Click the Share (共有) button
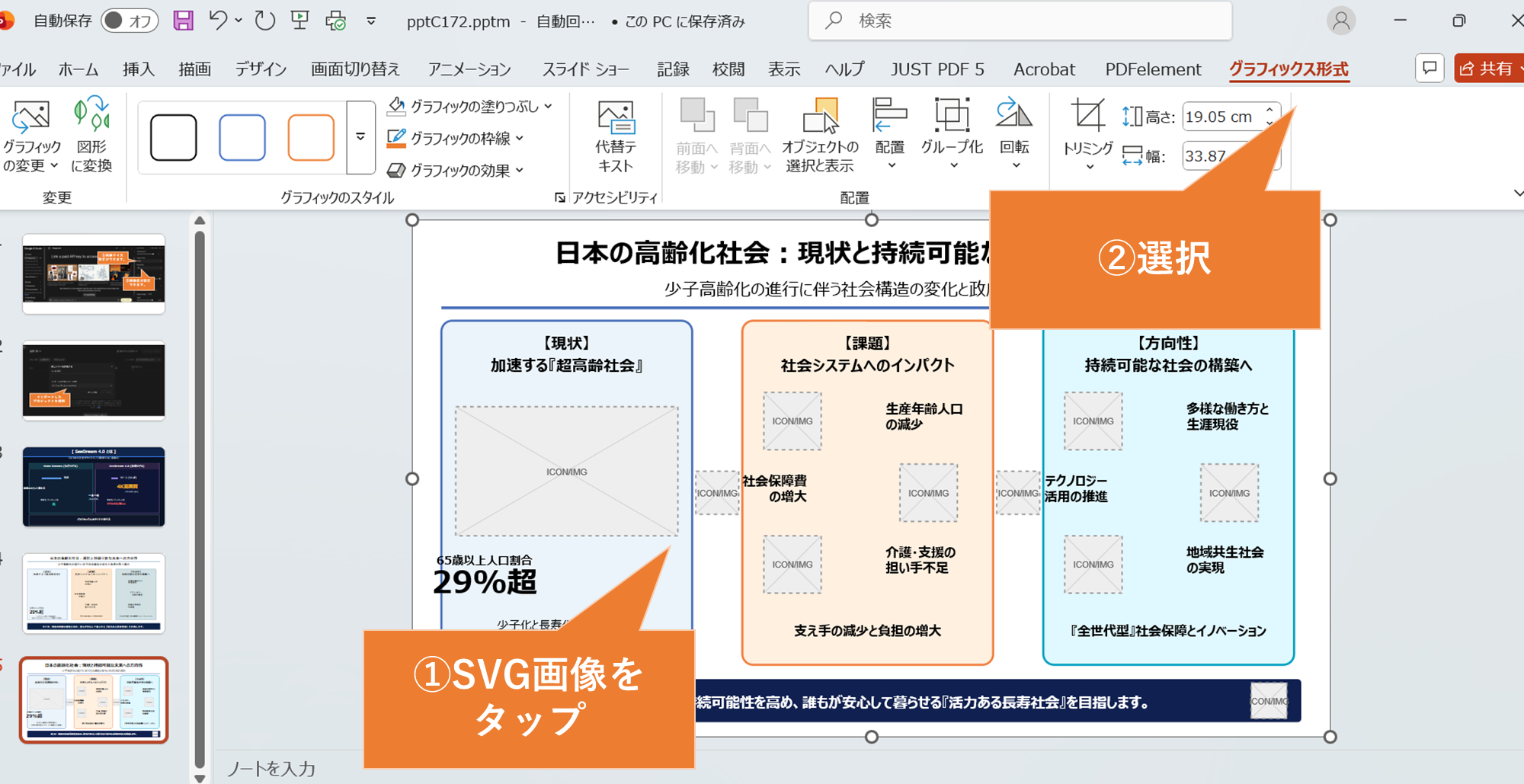Screen dimensions: 1524x784 point(1487,69)
